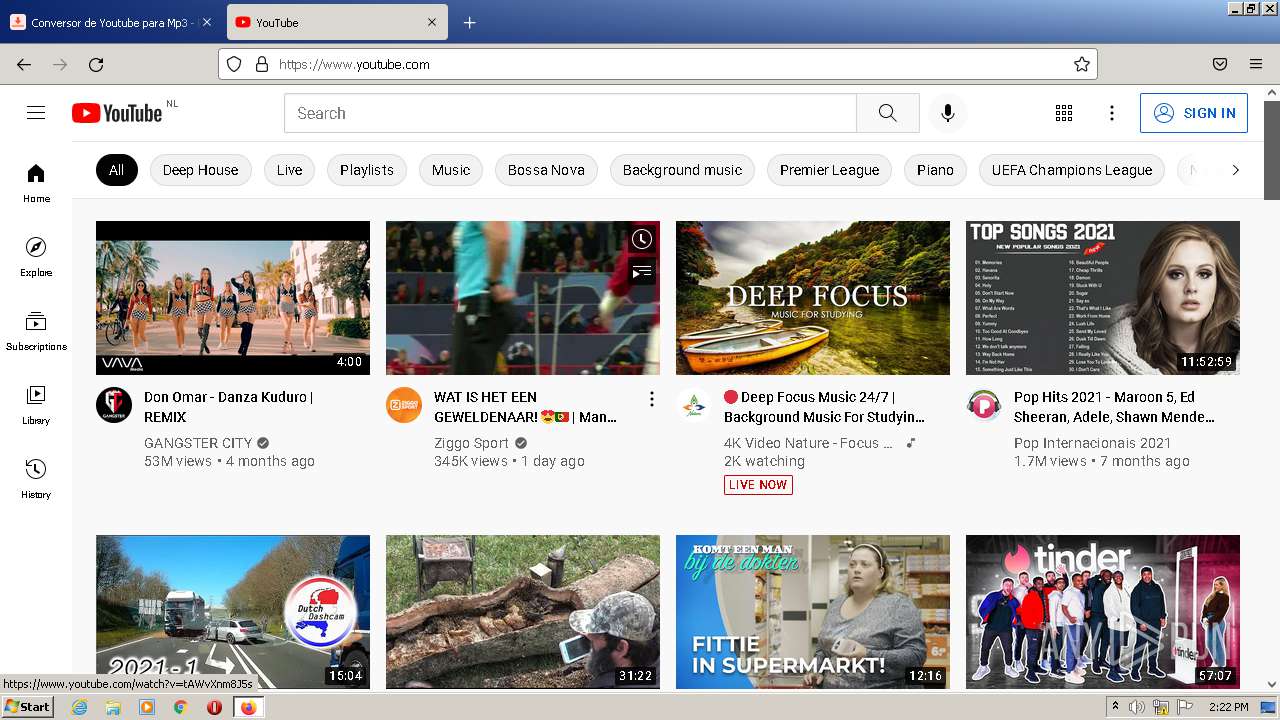Screen dimensions: 1280x720
Task: Open a new browser tab
Action: coord(469,22)
